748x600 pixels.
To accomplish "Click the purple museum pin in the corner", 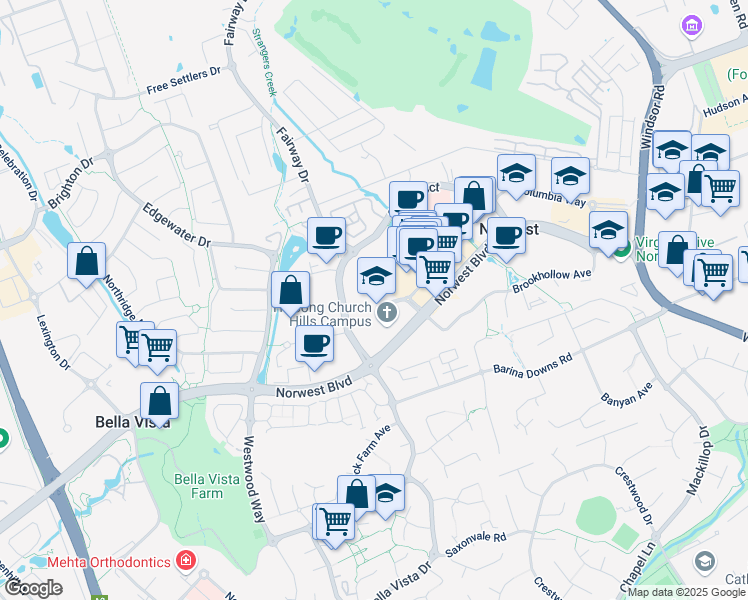I will click(x=692, y=25).
